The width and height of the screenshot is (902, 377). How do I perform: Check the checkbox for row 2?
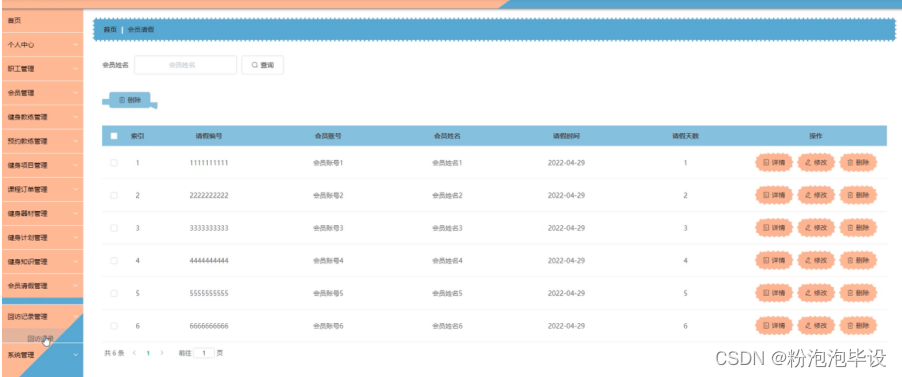114,196
